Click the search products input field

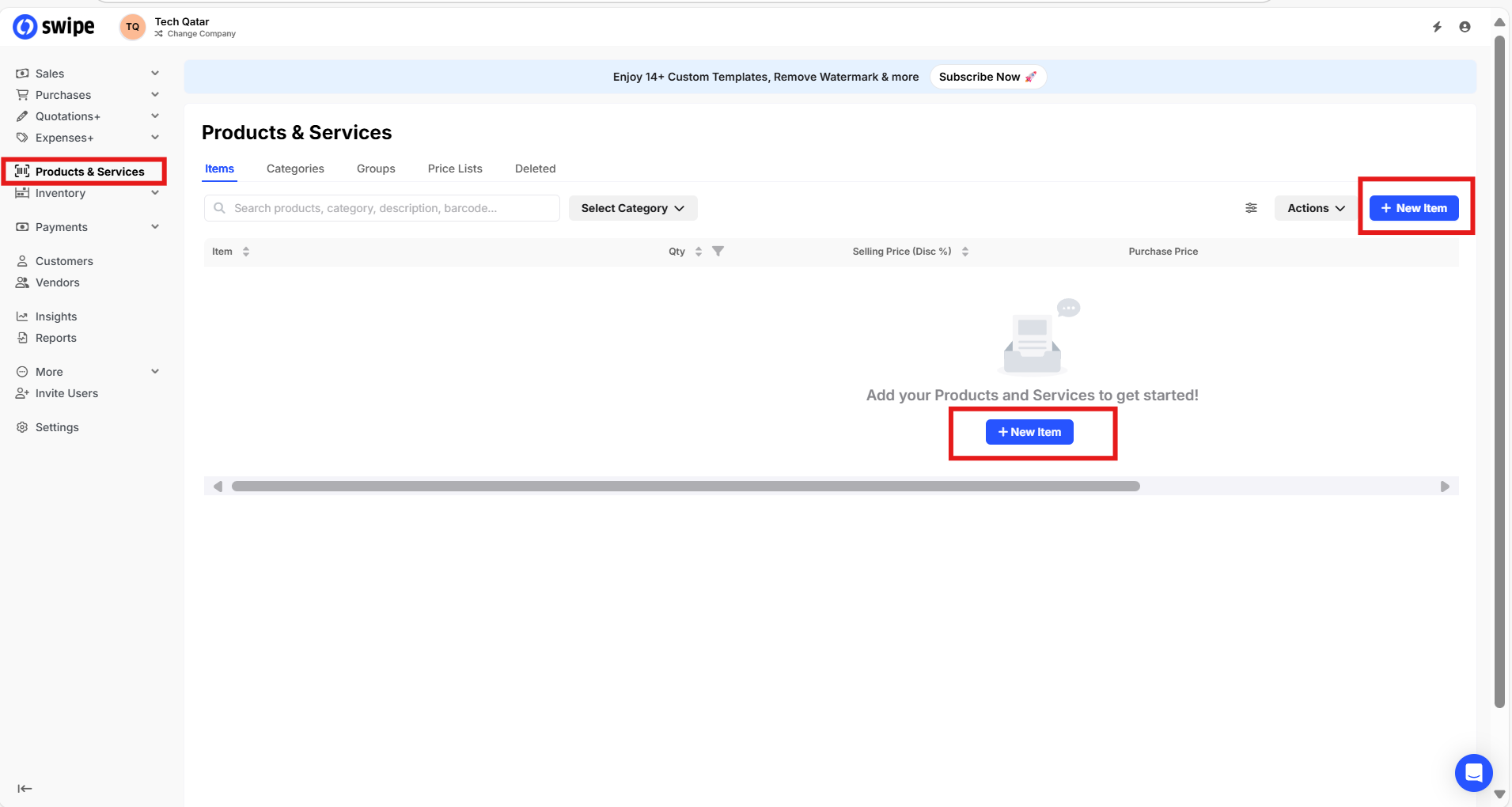(x=382, y=208)
